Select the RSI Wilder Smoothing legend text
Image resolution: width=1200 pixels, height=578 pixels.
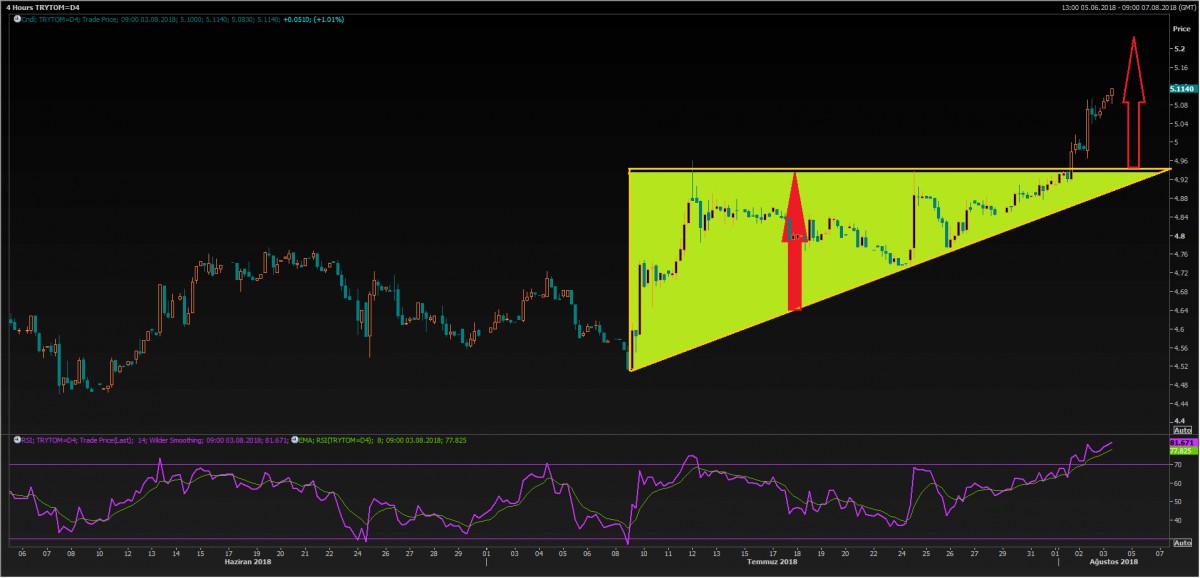(150, 439)
